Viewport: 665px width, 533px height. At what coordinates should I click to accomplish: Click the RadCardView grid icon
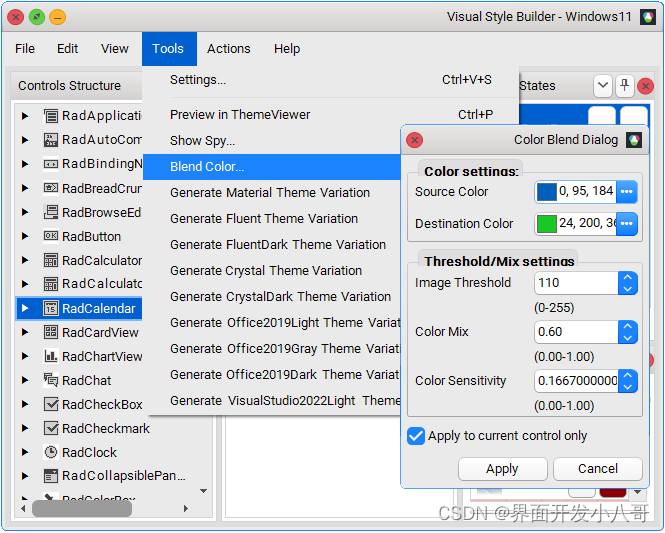coord(51,332)
